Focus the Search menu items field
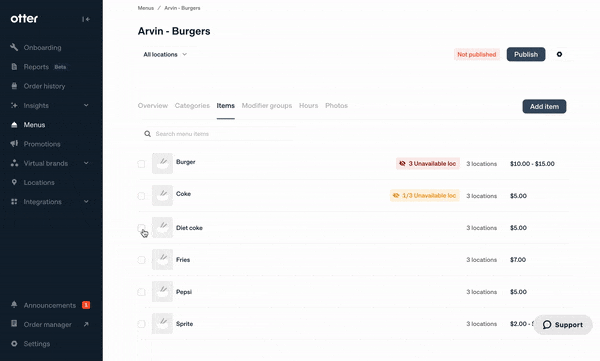600x361 pixels. click(x=218, y=134)
